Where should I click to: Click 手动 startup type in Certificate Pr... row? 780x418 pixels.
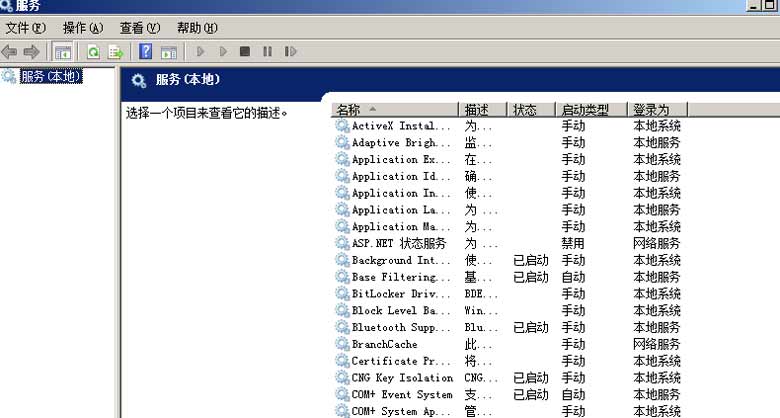coord(573,361)
